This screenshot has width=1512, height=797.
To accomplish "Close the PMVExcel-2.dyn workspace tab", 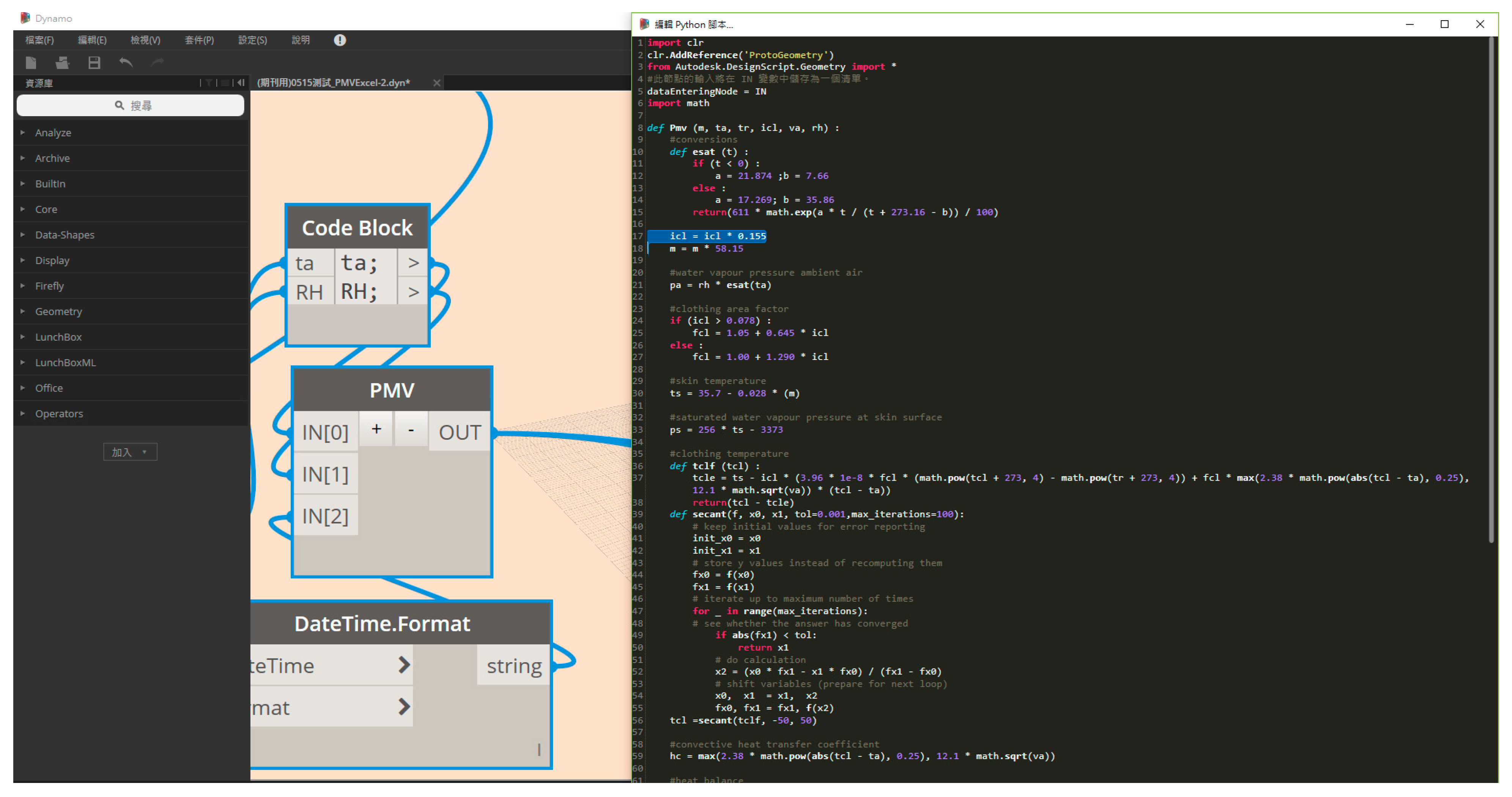I will pos(437,83).
